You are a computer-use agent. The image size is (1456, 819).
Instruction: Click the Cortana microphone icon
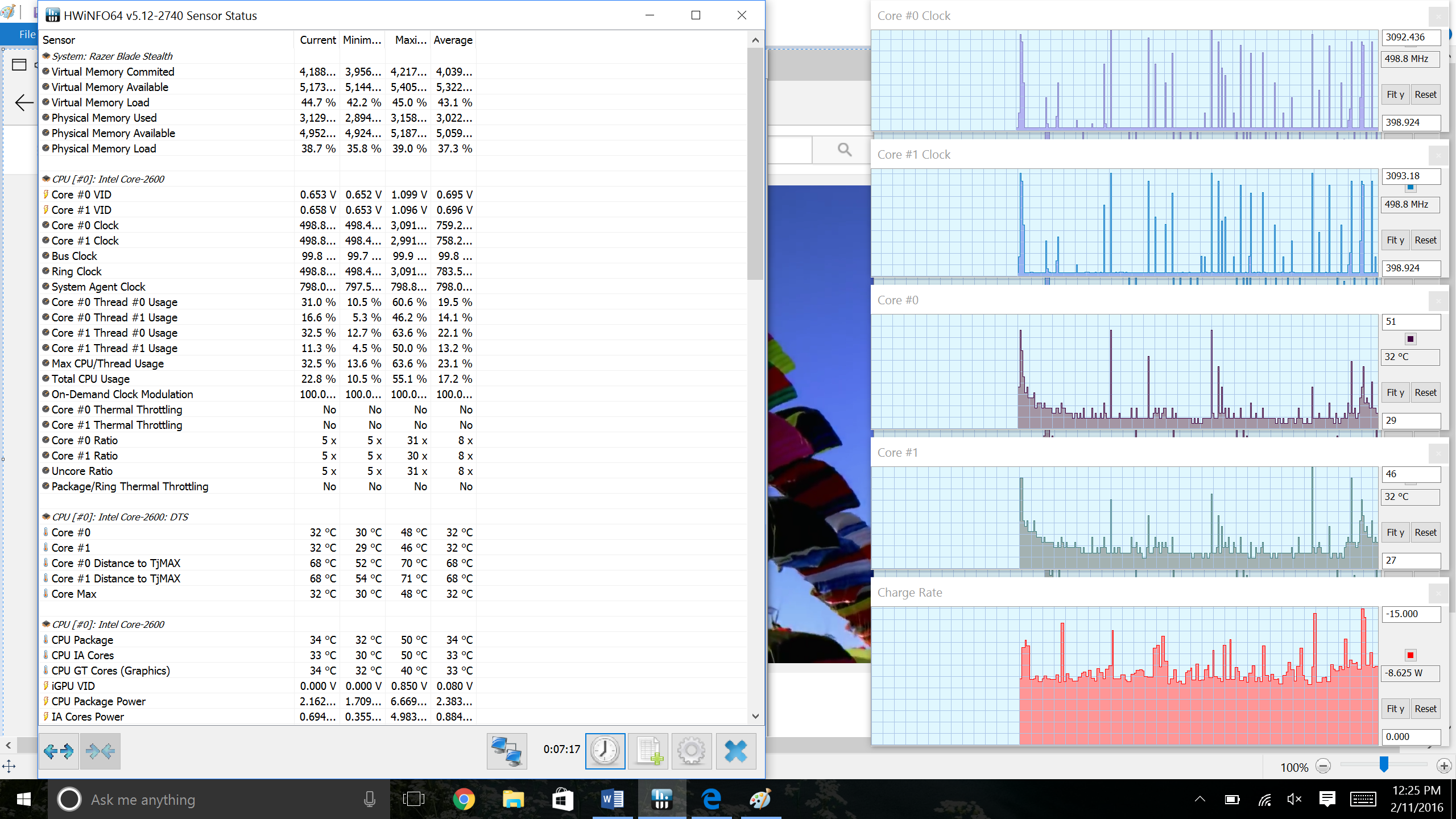[x=370, y=800]
